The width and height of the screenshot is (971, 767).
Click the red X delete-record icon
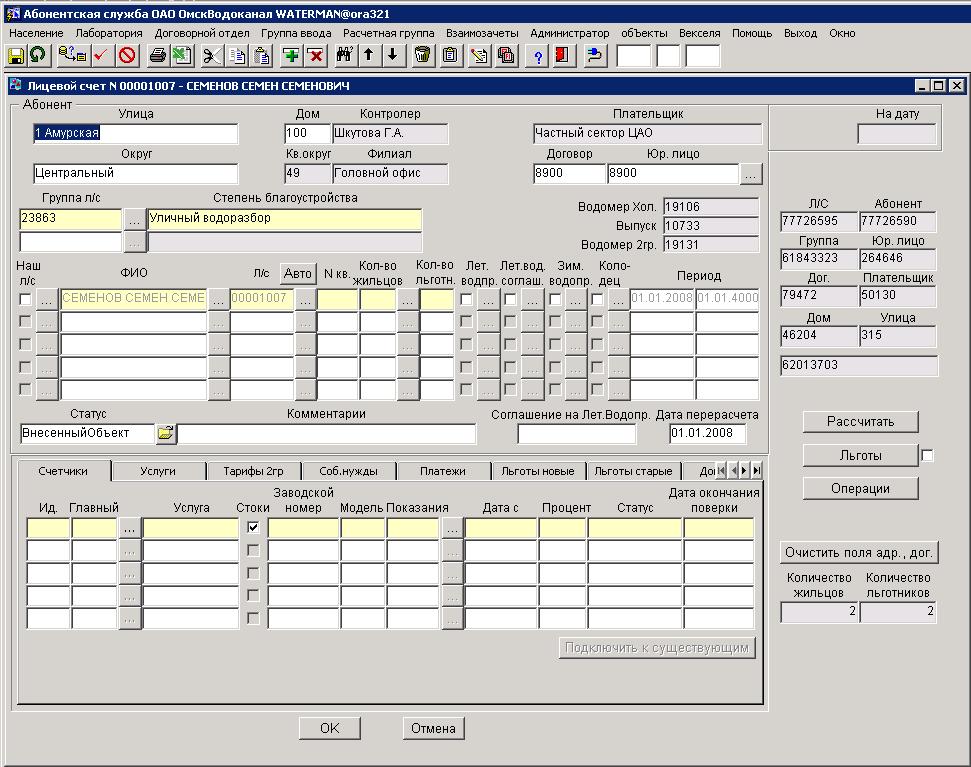[x=315, y=56]
